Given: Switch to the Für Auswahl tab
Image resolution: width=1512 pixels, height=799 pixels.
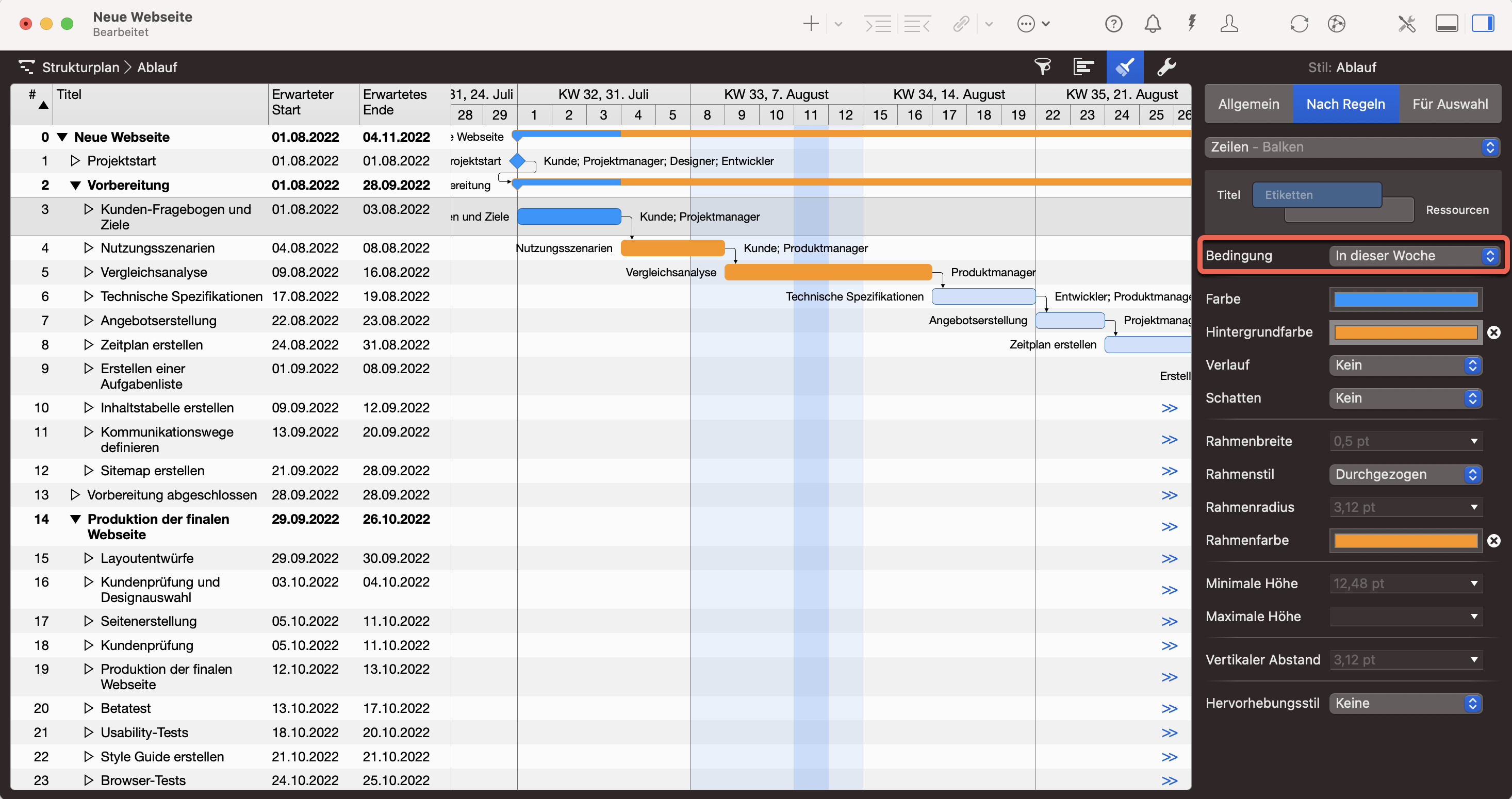Looking at the screenshot, I should [1449, 105].
